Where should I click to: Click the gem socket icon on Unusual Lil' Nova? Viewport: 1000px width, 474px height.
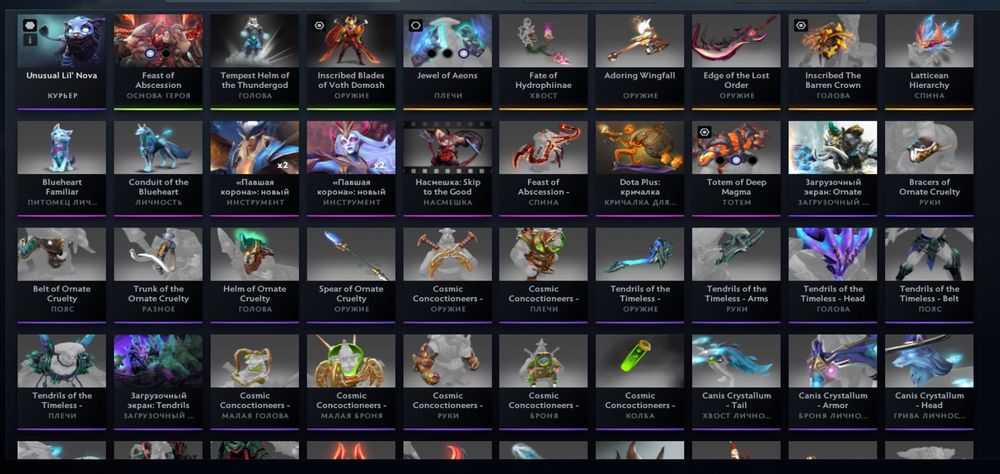(30, 26)
